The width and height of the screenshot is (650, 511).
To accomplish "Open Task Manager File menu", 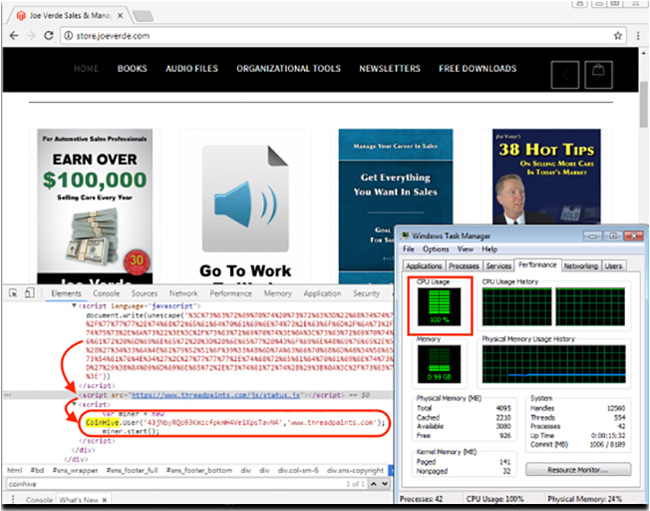I will pos(409,249).
